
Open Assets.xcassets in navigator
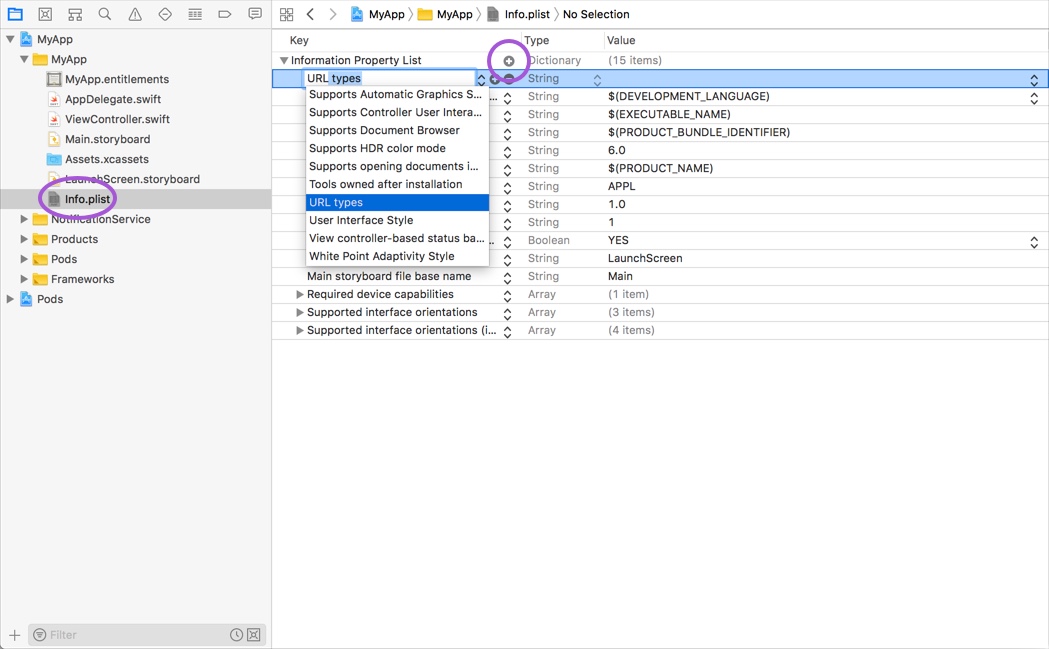[x=106, y=159]
